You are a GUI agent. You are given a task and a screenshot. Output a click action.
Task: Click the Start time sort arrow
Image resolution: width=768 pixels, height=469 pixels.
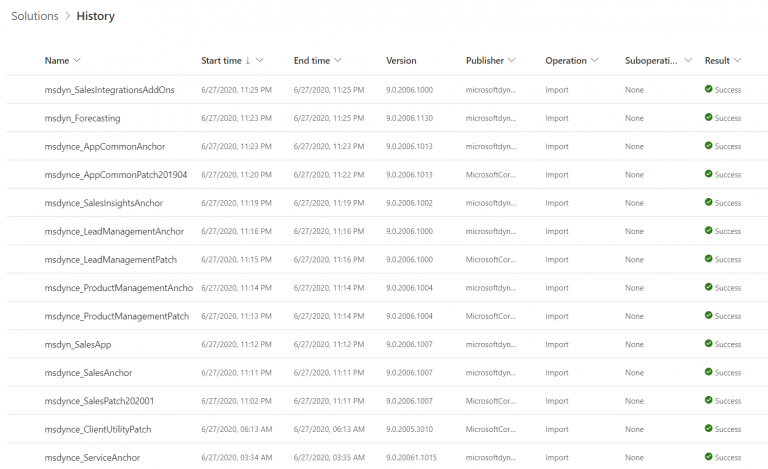point(248,60)
